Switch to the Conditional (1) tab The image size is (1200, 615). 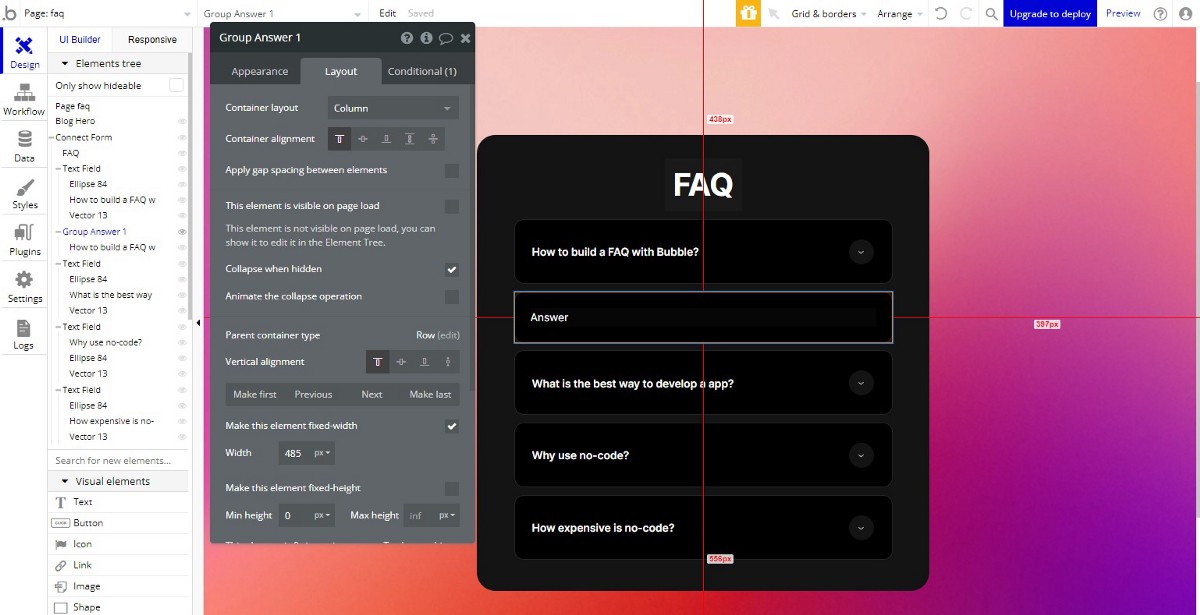click(422, 72)
